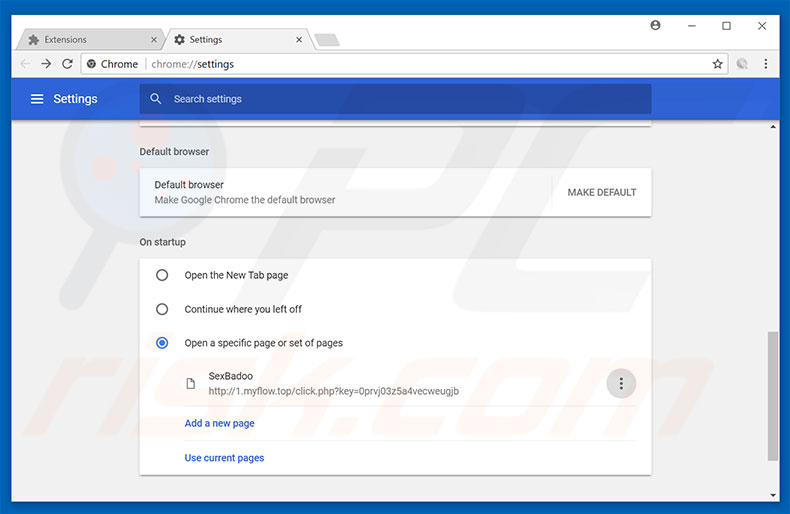790x514 pixels.
Task: Click the page icon next to SexBadoo
Action: 190,383
